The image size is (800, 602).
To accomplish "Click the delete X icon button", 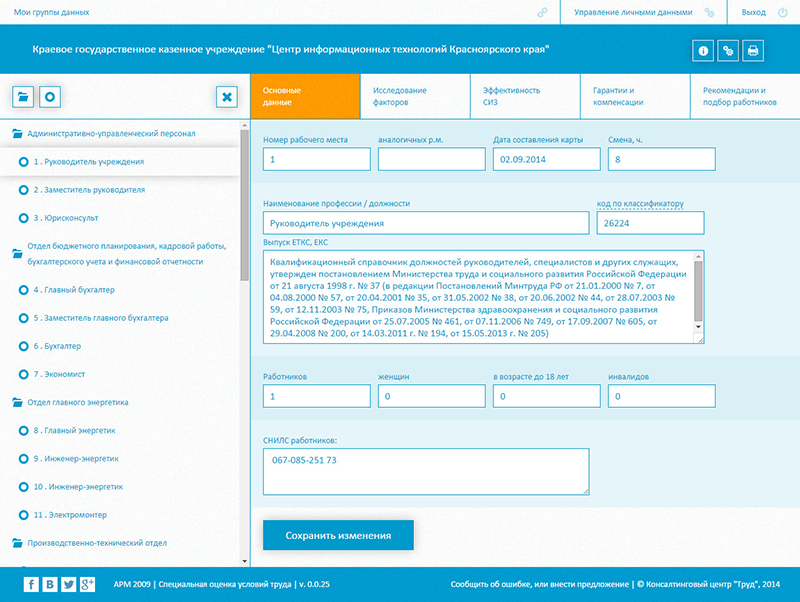I will pyautogui.click(x=227, y=96).
